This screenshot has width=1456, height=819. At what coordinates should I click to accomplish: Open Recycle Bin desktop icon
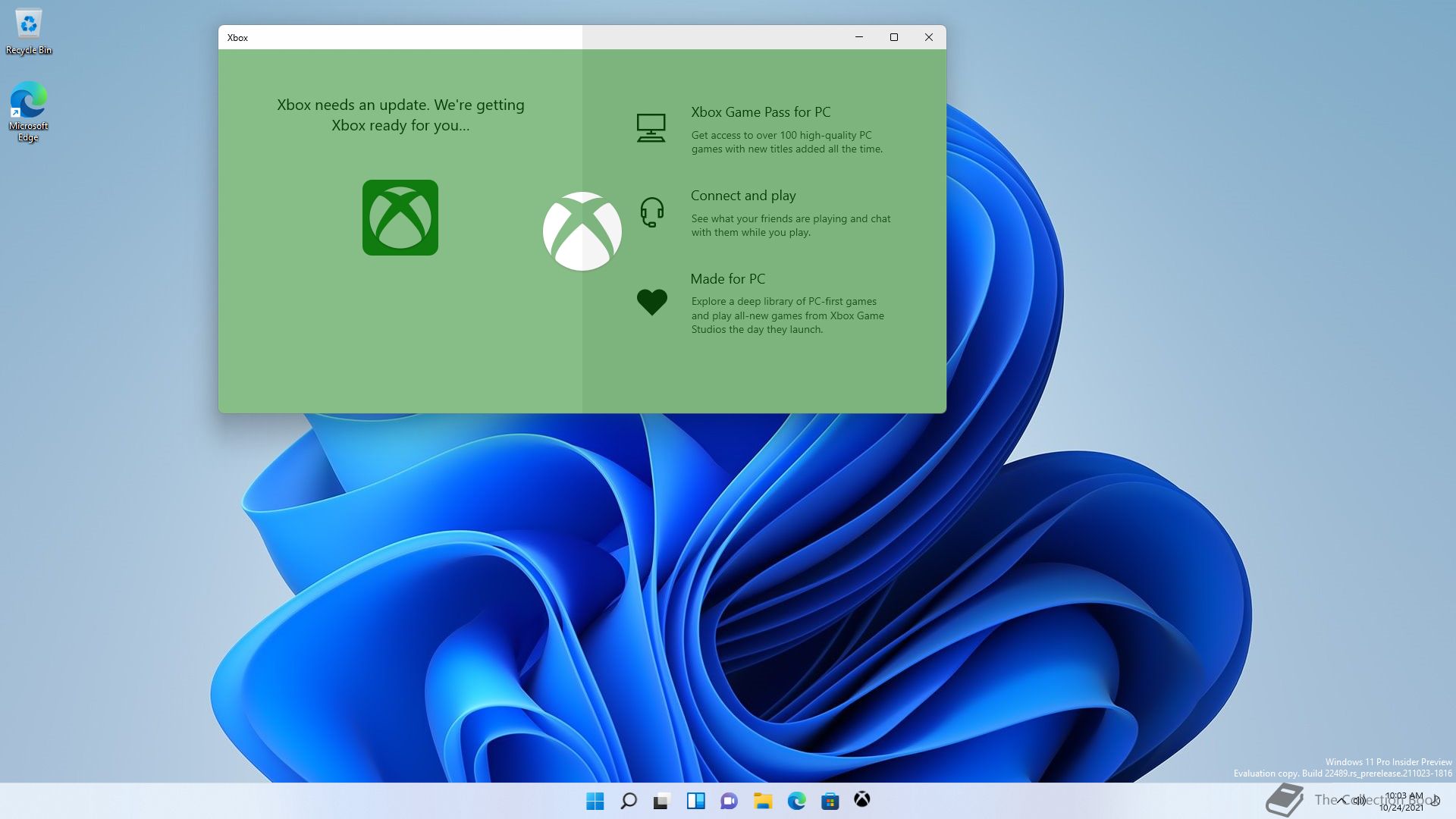tap(29, 32)
